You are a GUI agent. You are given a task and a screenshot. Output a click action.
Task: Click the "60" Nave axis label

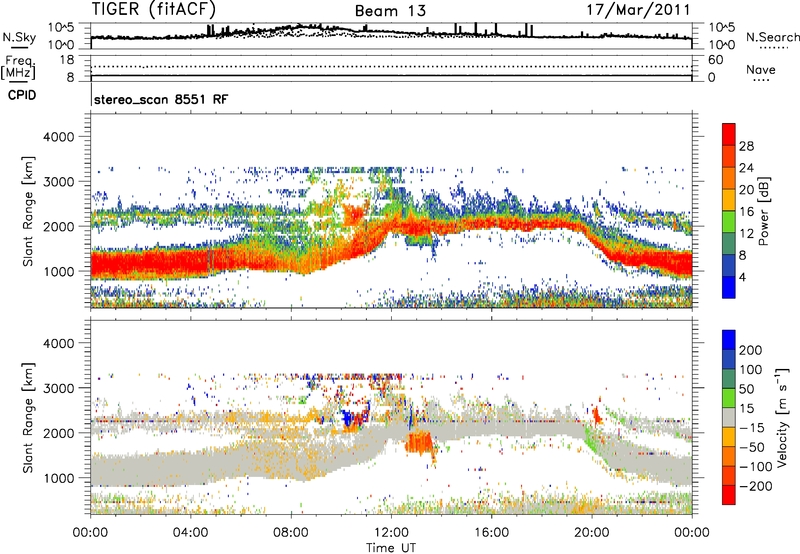716,60
